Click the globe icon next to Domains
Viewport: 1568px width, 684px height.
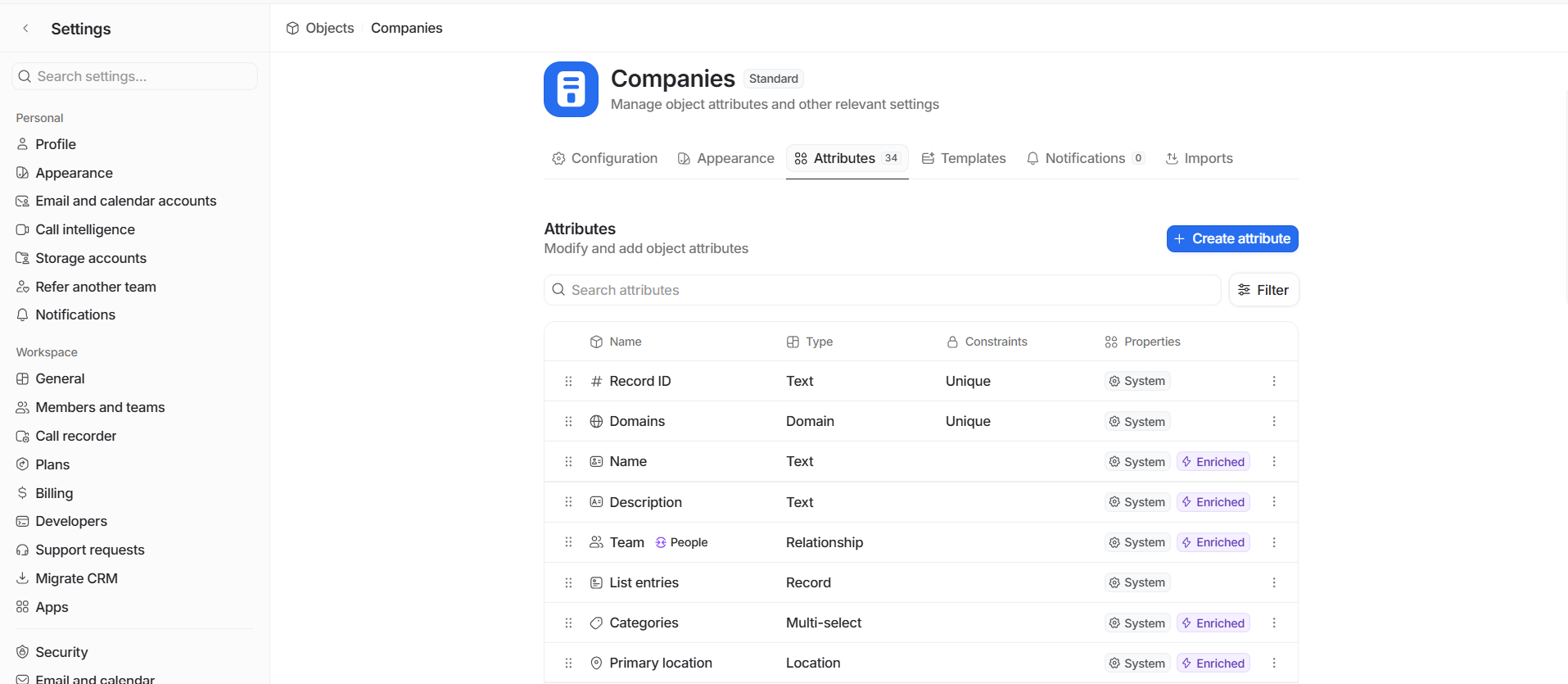click(596, 421)
